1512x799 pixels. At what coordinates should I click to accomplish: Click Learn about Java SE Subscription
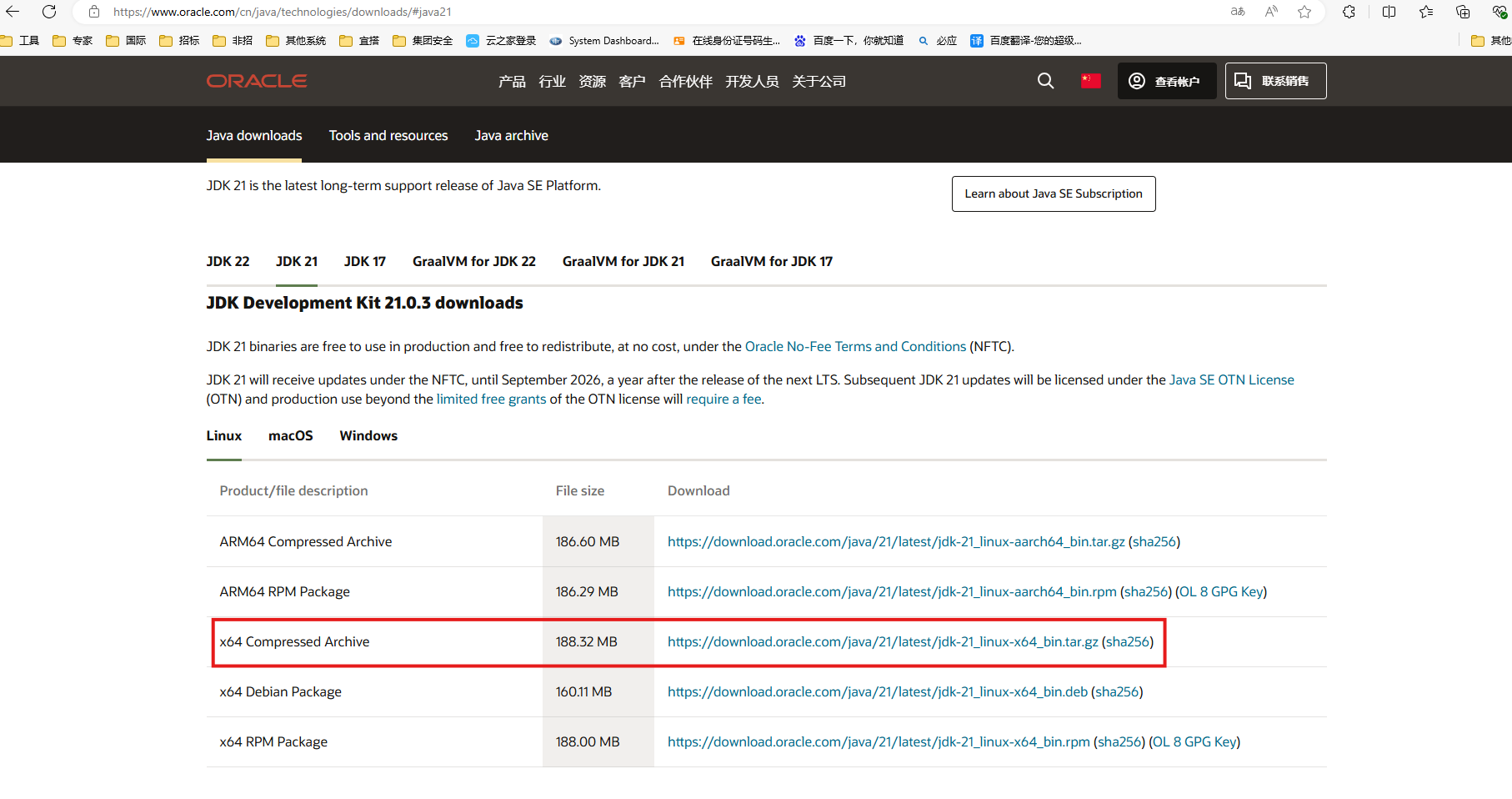tap(1054, 193)
